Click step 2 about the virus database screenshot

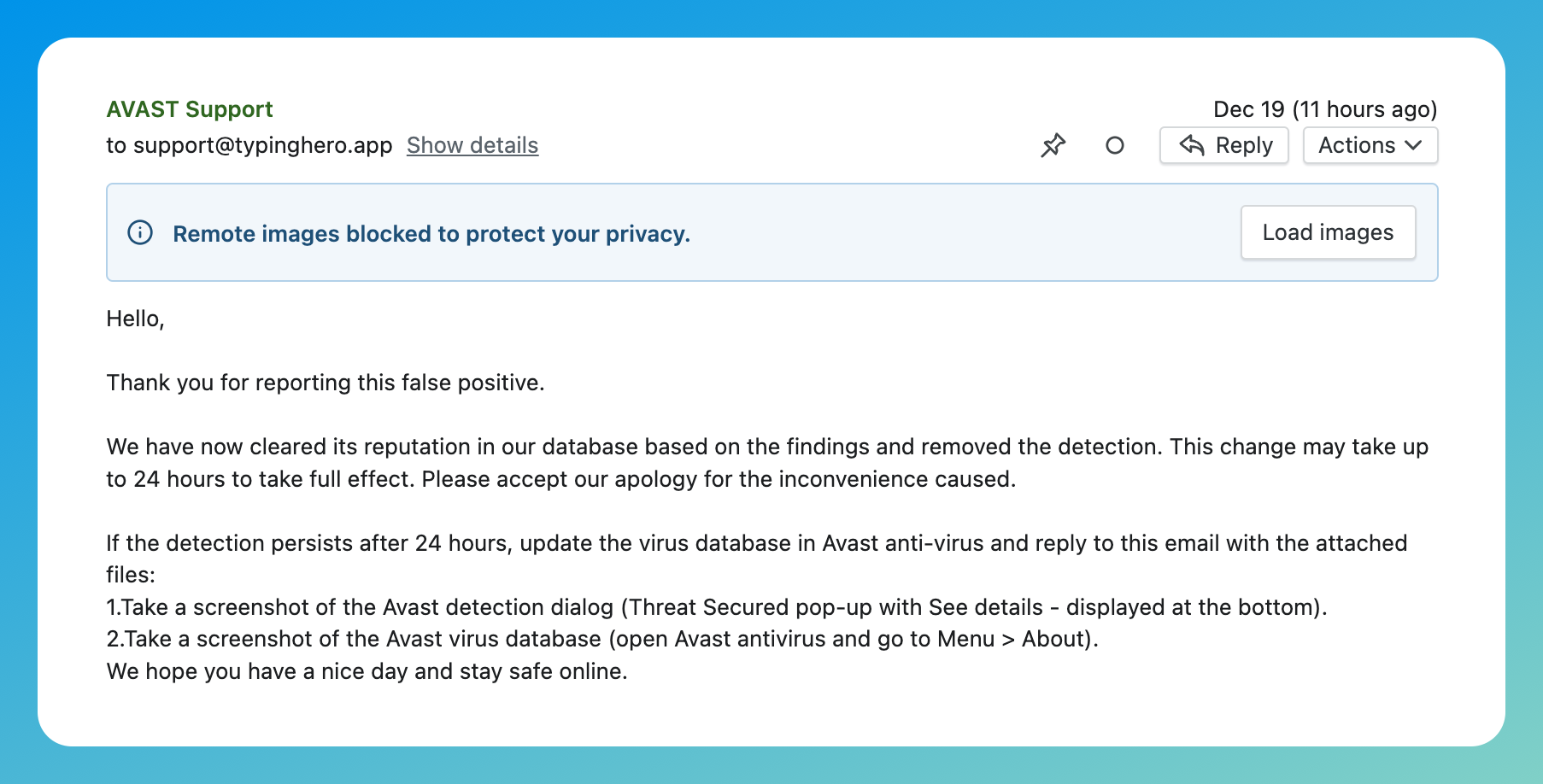point(602,639)
